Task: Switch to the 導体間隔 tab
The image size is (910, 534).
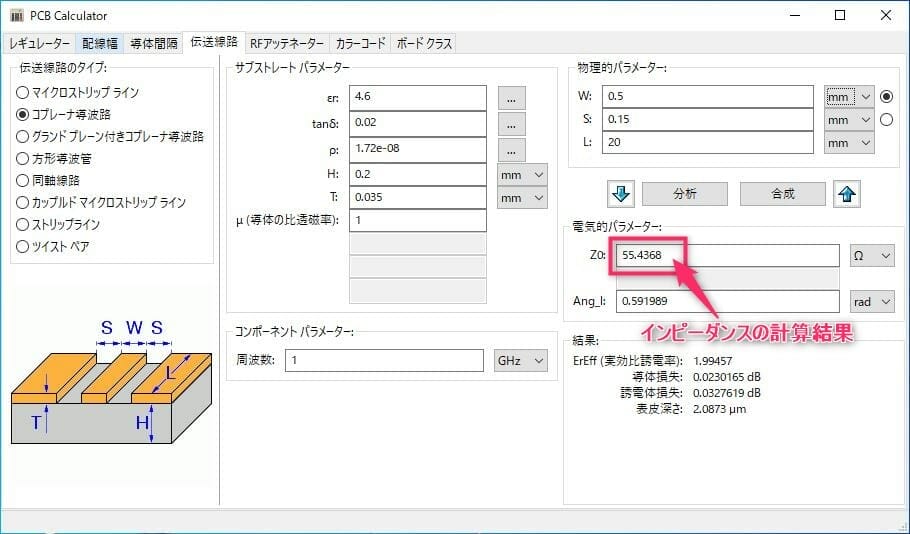Action: coord(154,44)
